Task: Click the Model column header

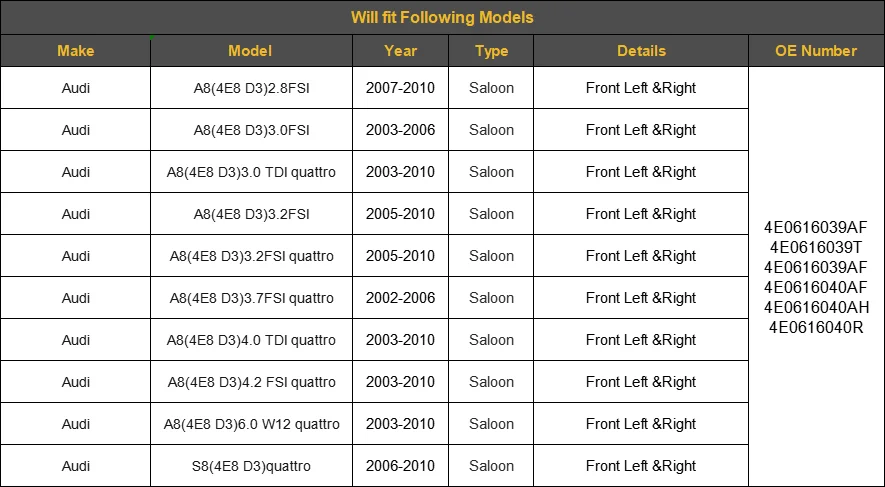Action: [251, 51]
